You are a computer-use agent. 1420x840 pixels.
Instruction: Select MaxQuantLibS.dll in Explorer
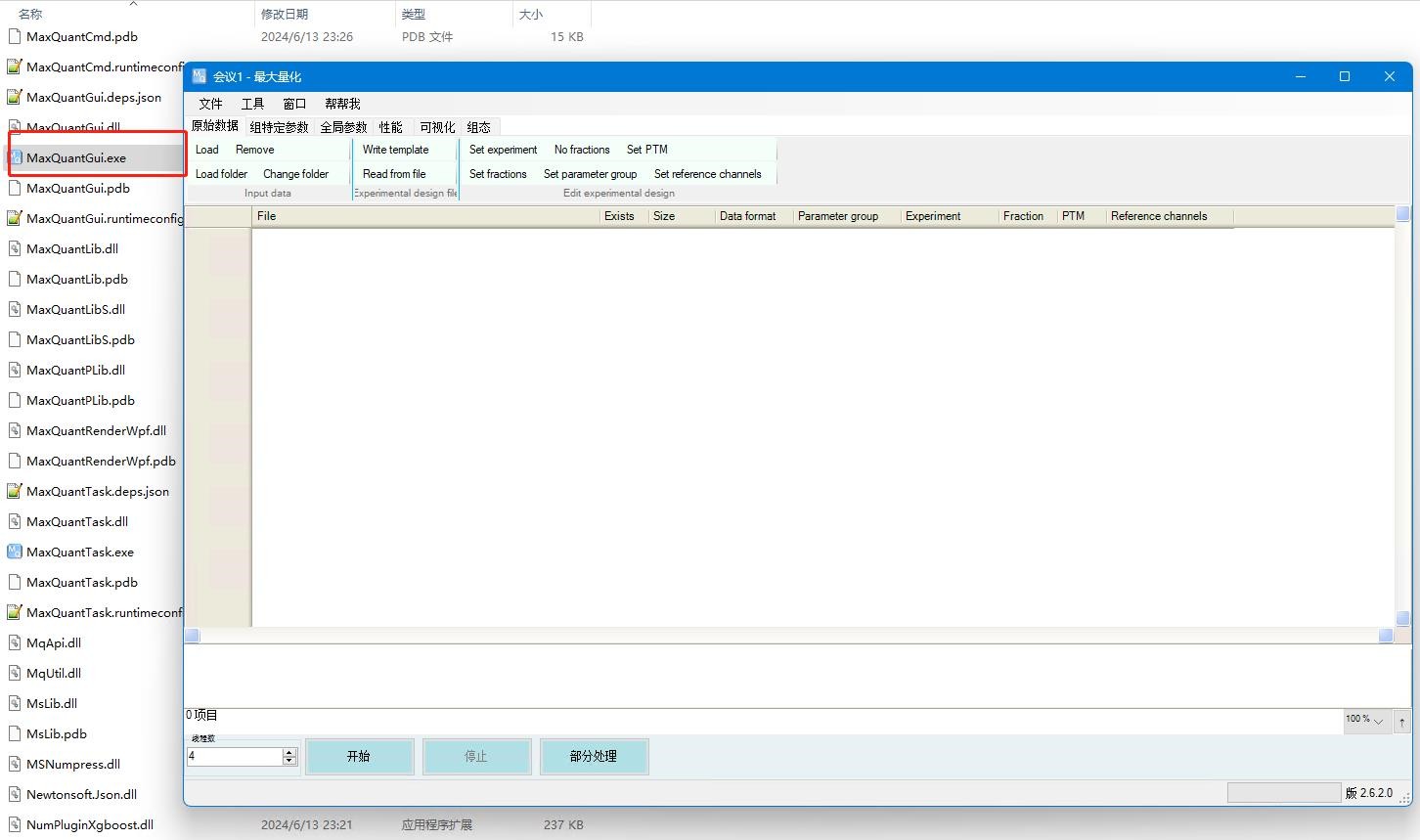(75, 309)
